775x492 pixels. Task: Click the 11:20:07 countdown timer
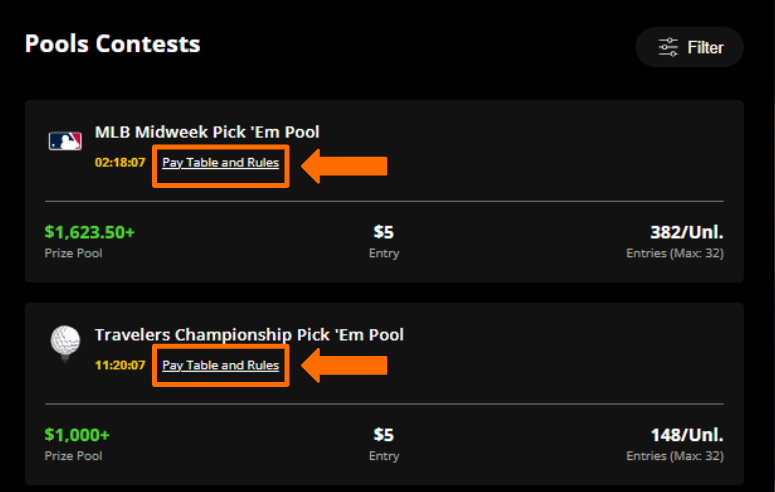[x=120, y=365]
